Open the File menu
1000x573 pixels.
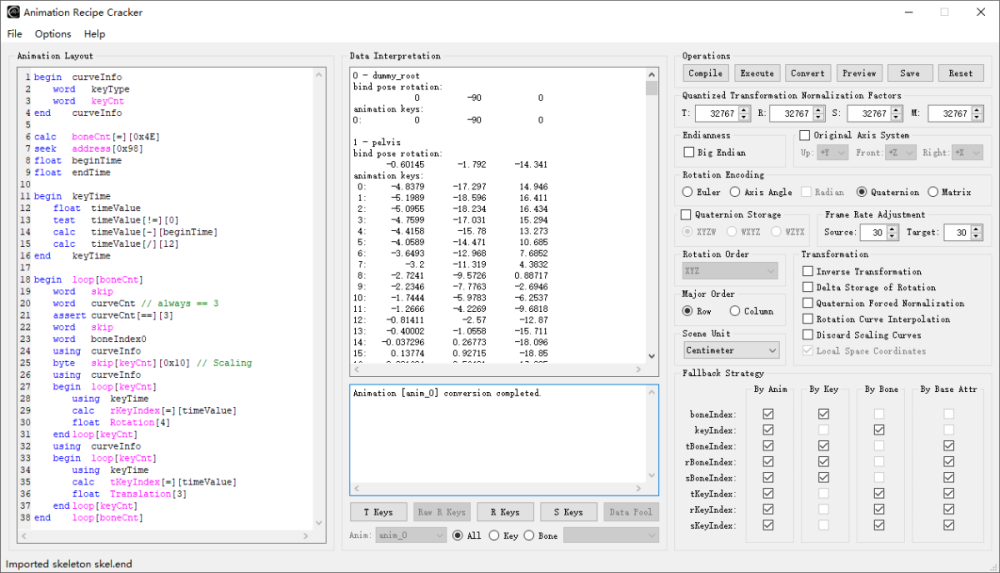tap(14, 34)
